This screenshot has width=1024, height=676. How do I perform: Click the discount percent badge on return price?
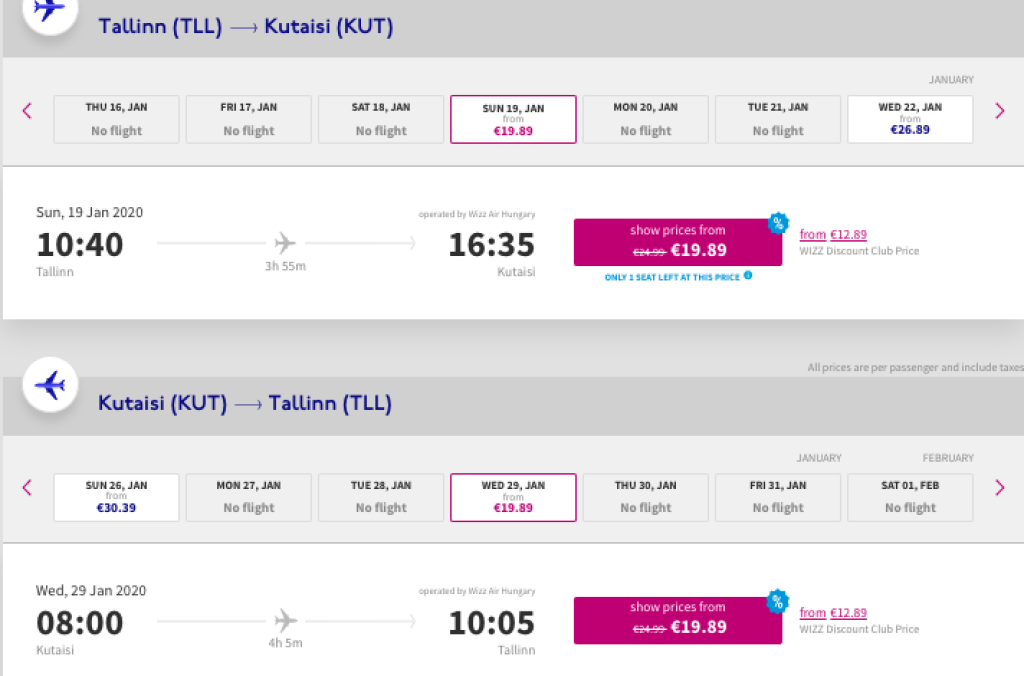coord(778,601)
